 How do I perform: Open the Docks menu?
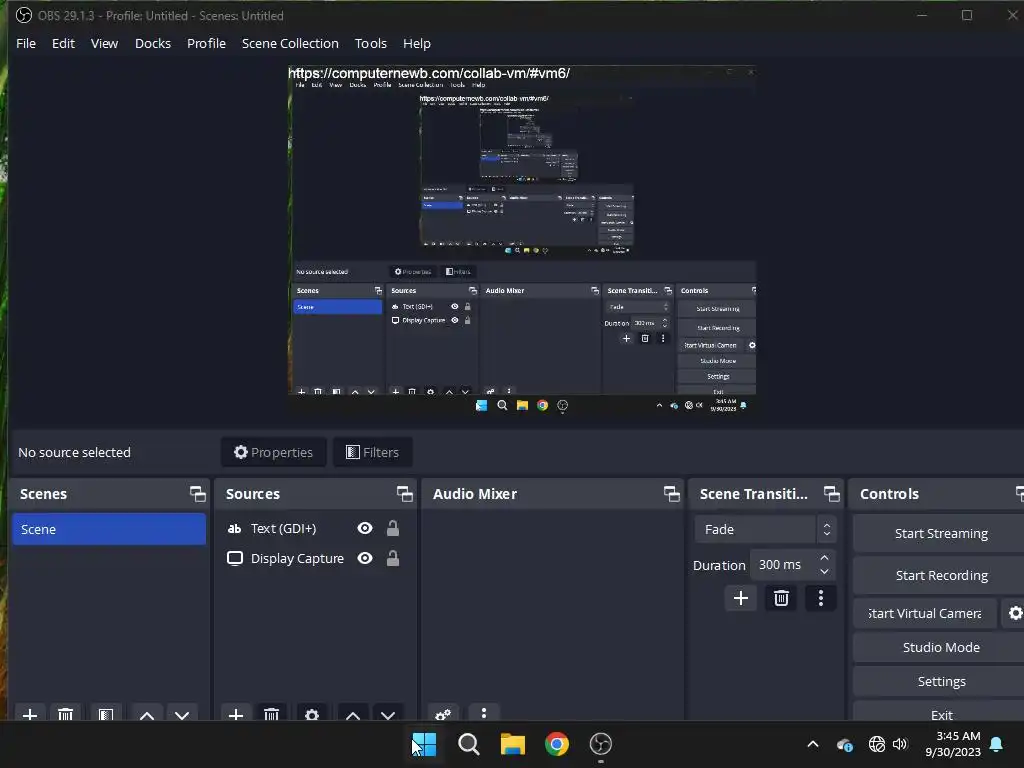pos(153,43)
